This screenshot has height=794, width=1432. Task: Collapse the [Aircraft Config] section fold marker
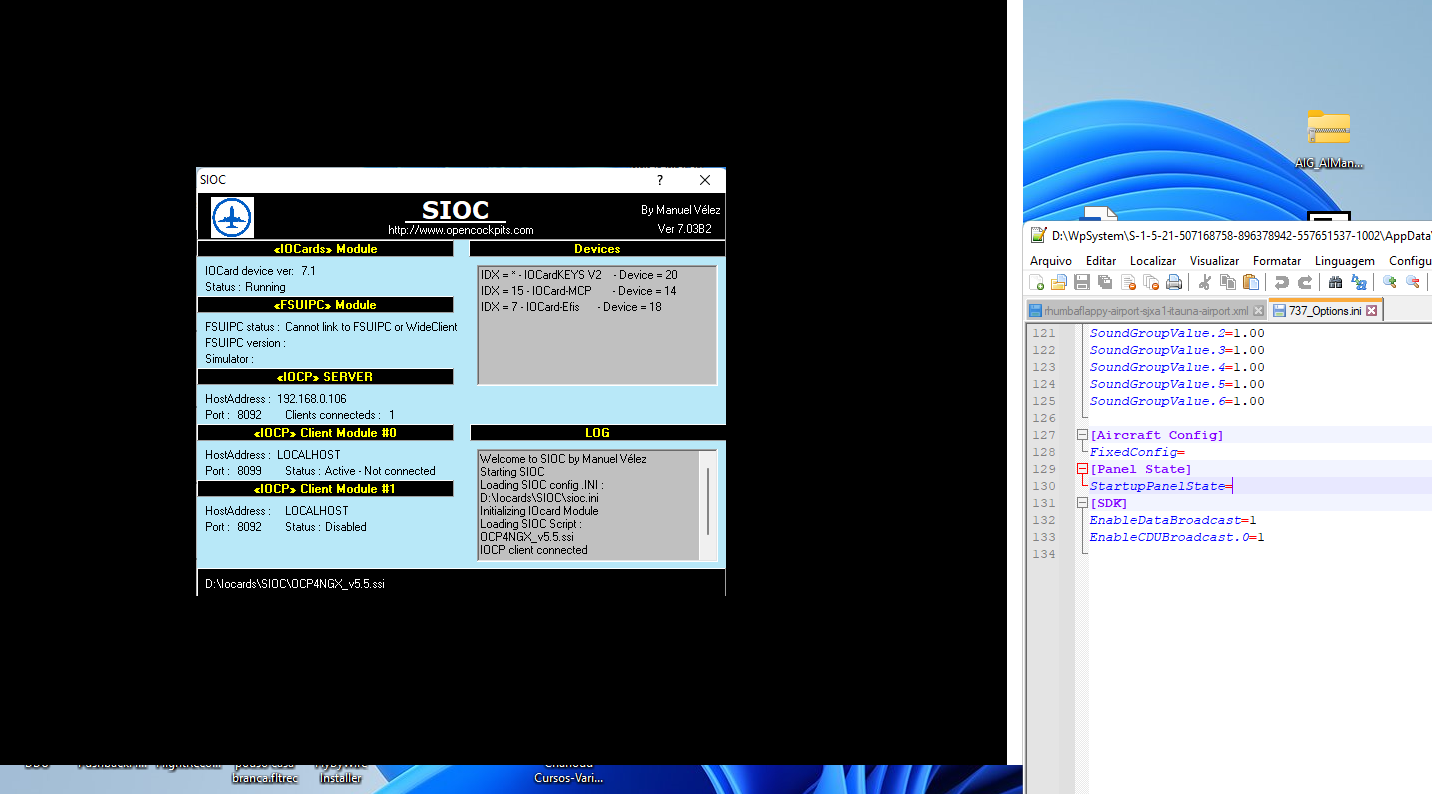tap(1082, 435)
